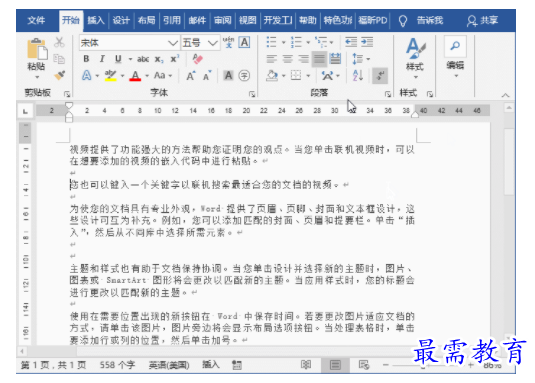Open the Styles (样式) gallery

coord(415,58)
